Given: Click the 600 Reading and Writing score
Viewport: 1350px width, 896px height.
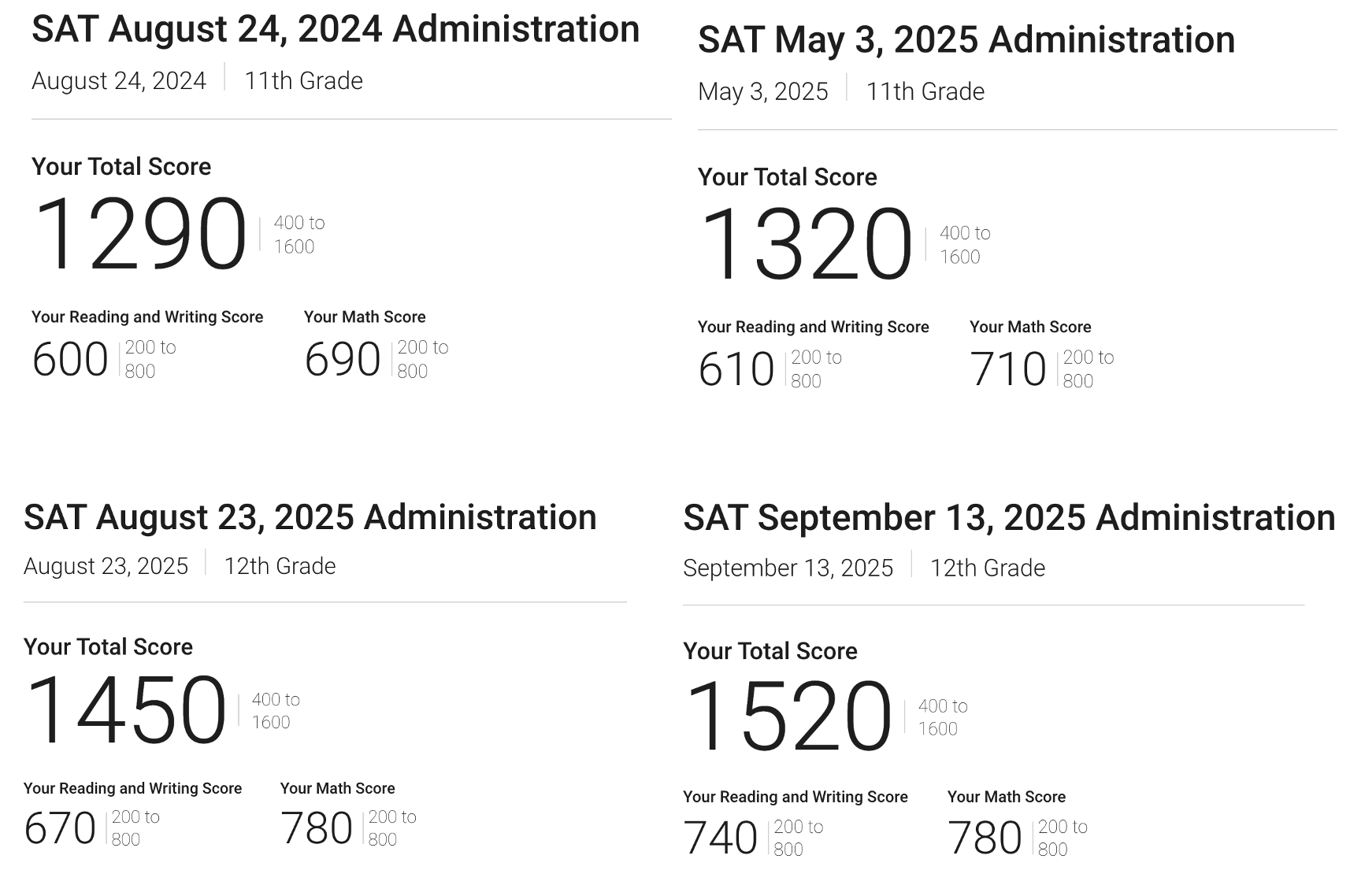Looking at the screenshot, I should [x=70, y=360].
